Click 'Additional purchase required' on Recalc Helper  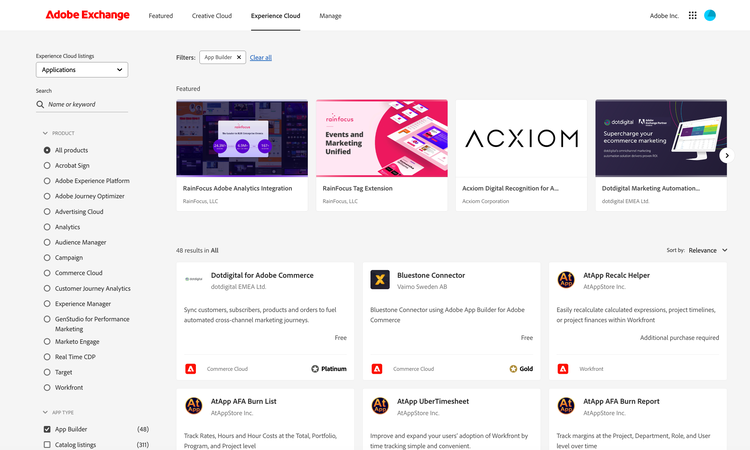679,338
